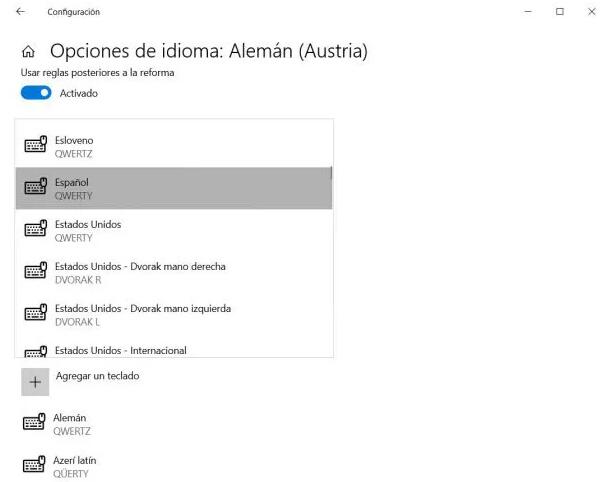
Task: Maximize the Configuración window
Action: tap(560, 12)
